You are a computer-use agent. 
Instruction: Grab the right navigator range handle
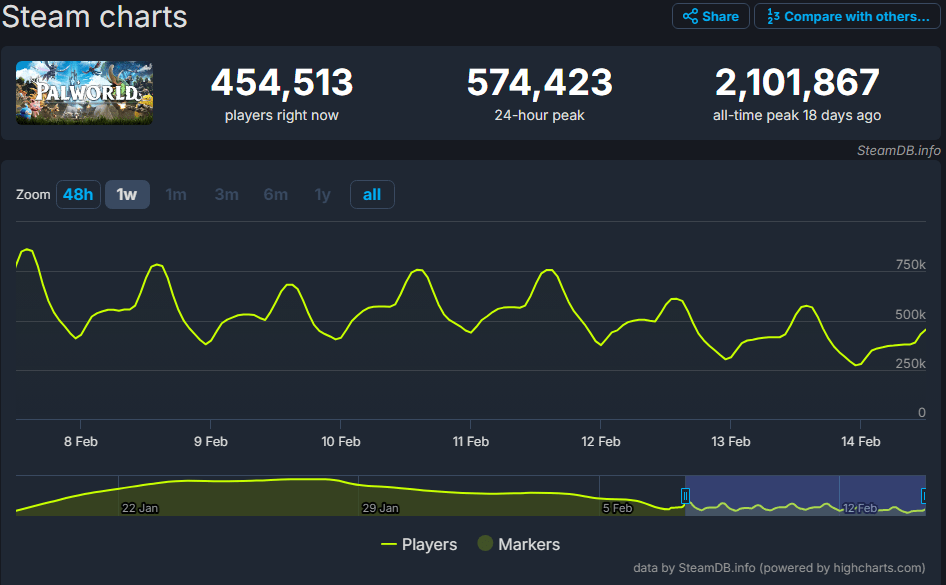tap(924, 496)
